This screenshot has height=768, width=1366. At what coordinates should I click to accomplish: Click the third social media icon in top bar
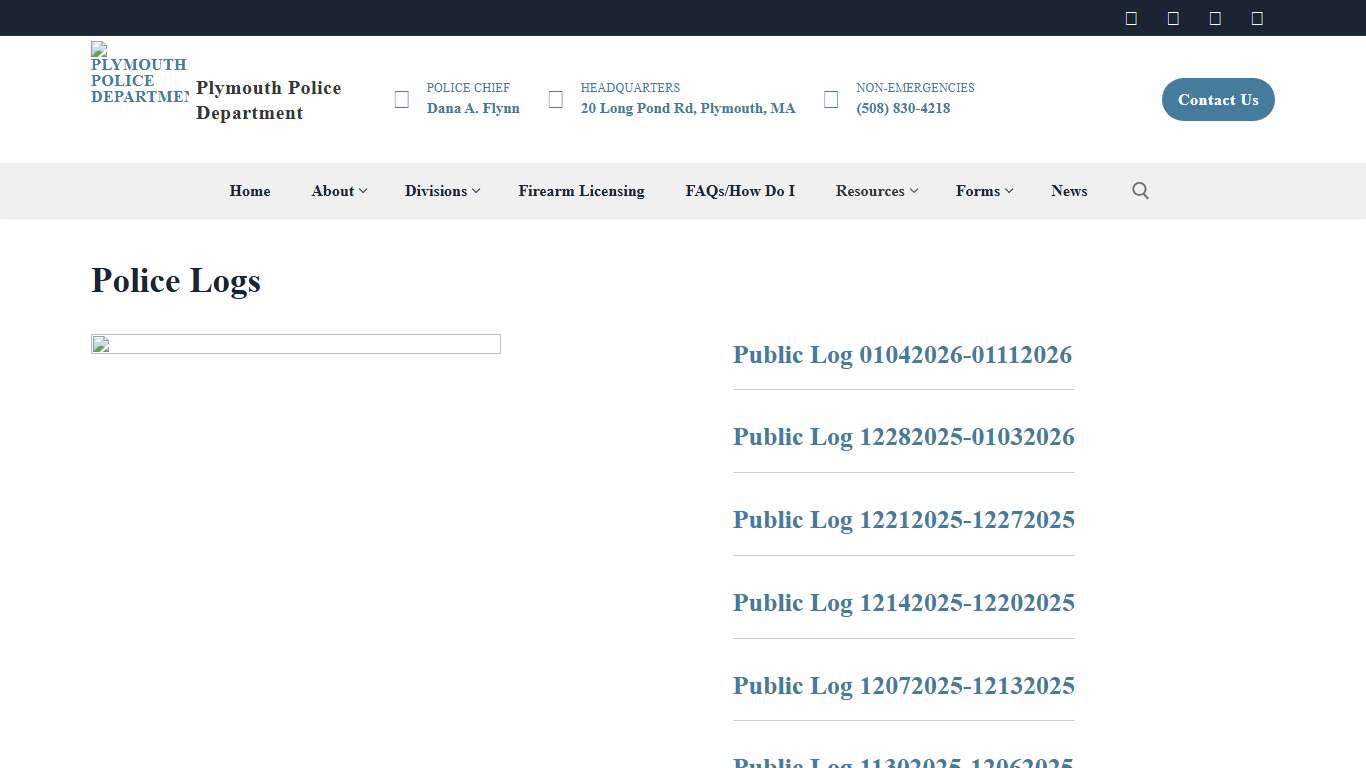(x=1215, y=17)
